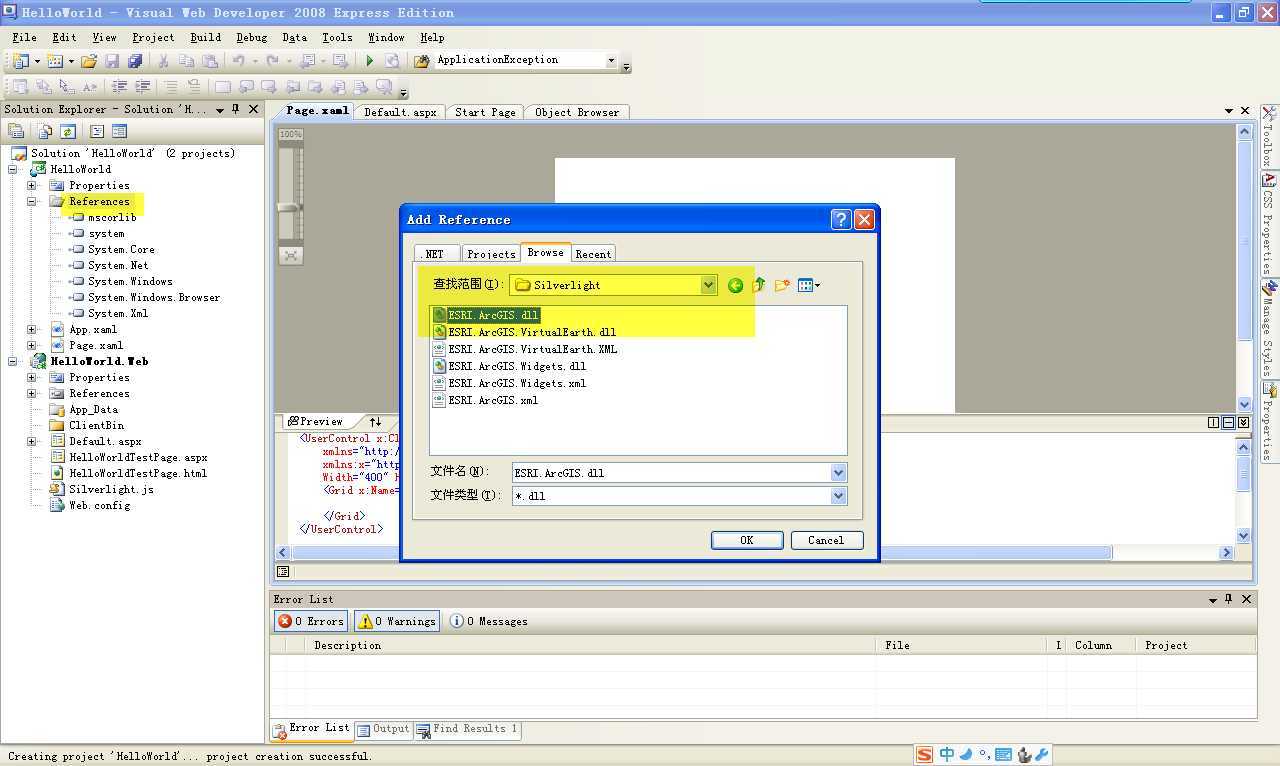Click the Preview button in the XAML split view
Screen dimensions: 1280x766
314,422
